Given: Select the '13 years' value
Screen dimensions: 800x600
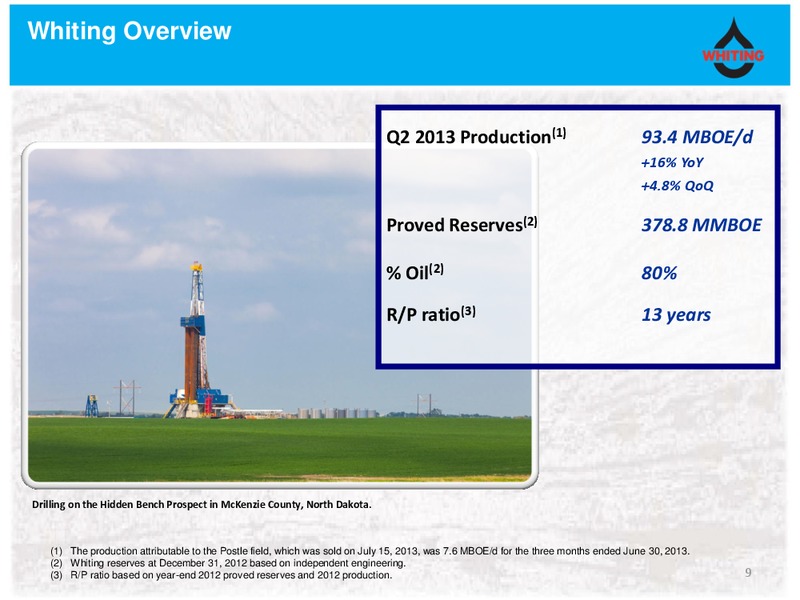Looking at the screenshot, I should [x=676, y=315].
